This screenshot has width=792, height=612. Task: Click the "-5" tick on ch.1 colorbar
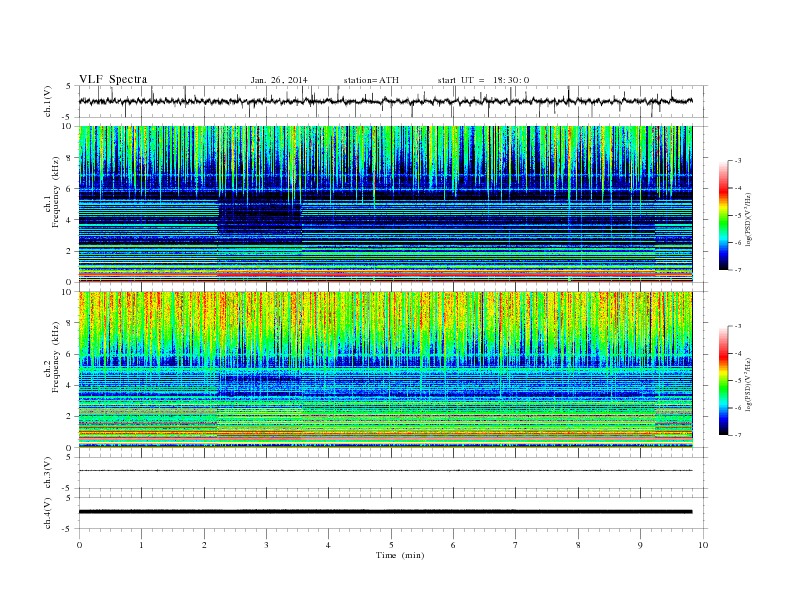(x=738, y=216)
